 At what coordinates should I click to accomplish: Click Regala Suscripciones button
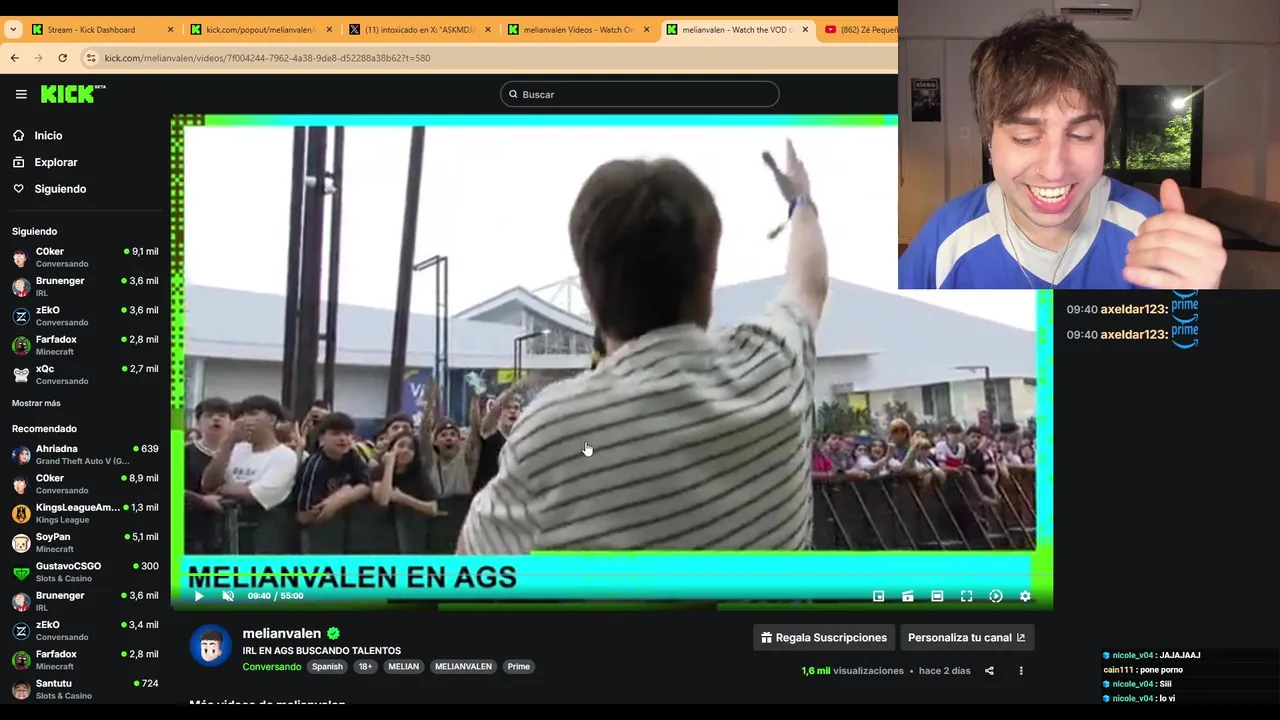pyautogui.click(x=824, y=638)
